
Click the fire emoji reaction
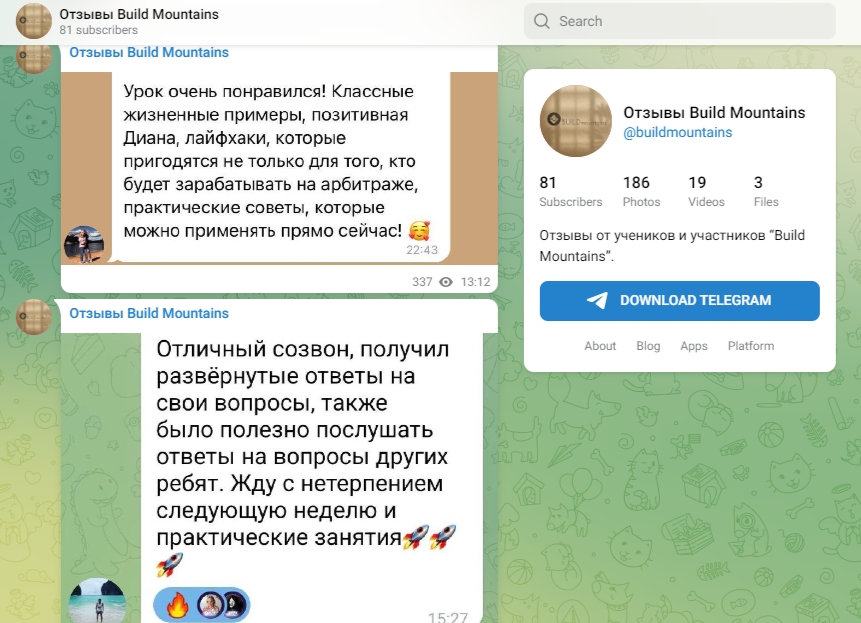click(177, 605)
